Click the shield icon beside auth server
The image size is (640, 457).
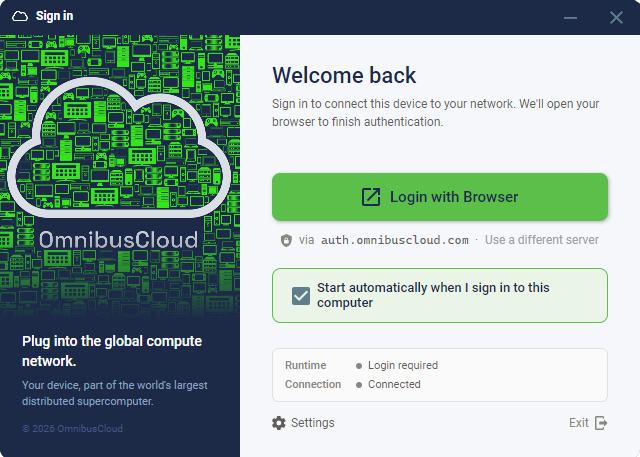286,240
